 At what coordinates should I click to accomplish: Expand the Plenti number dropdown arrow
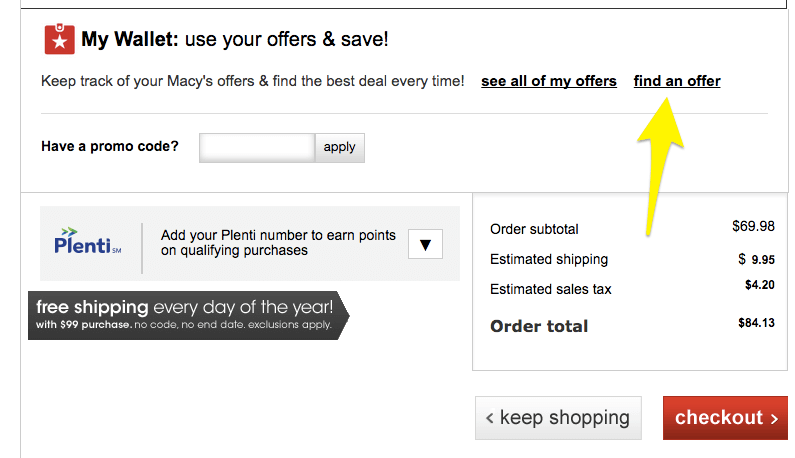coord(425,244)
